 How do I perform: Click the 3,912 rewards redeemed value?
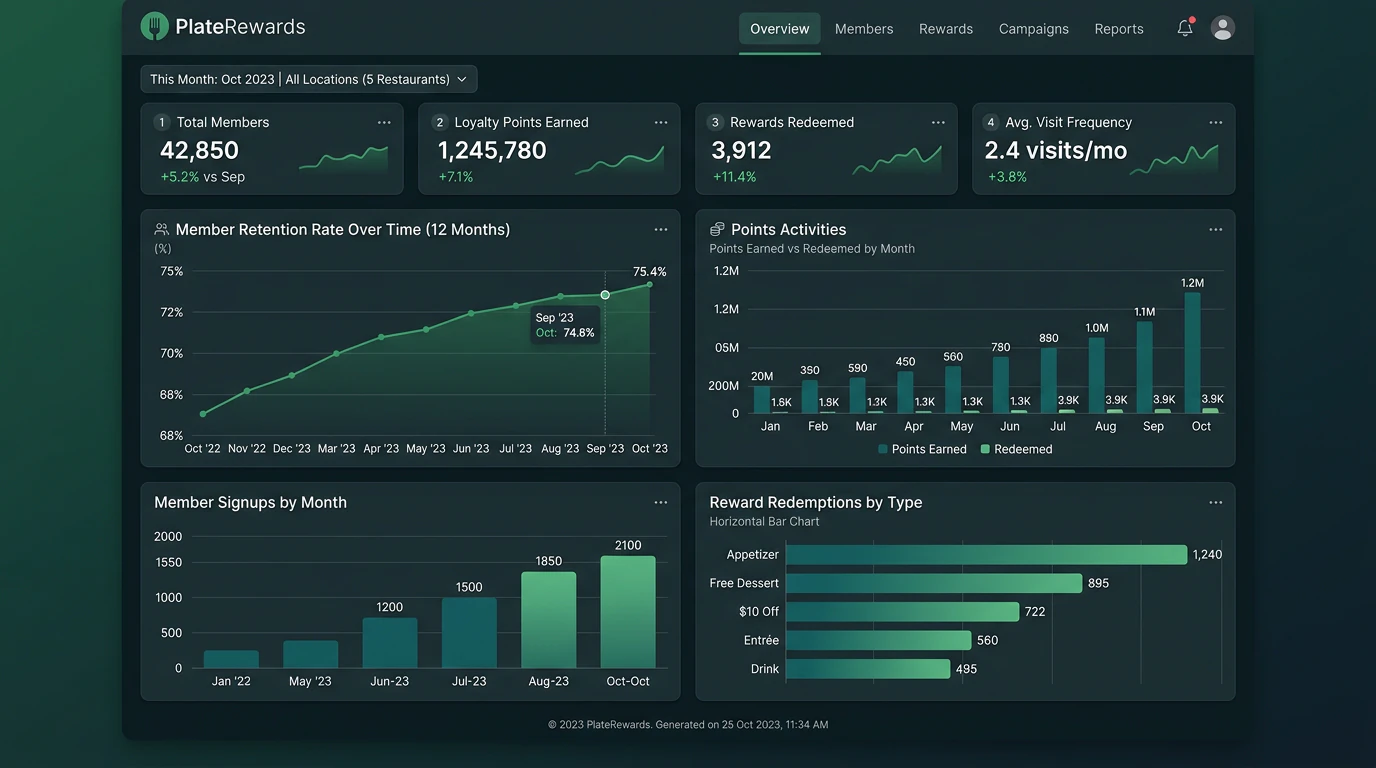pos(741,150)
